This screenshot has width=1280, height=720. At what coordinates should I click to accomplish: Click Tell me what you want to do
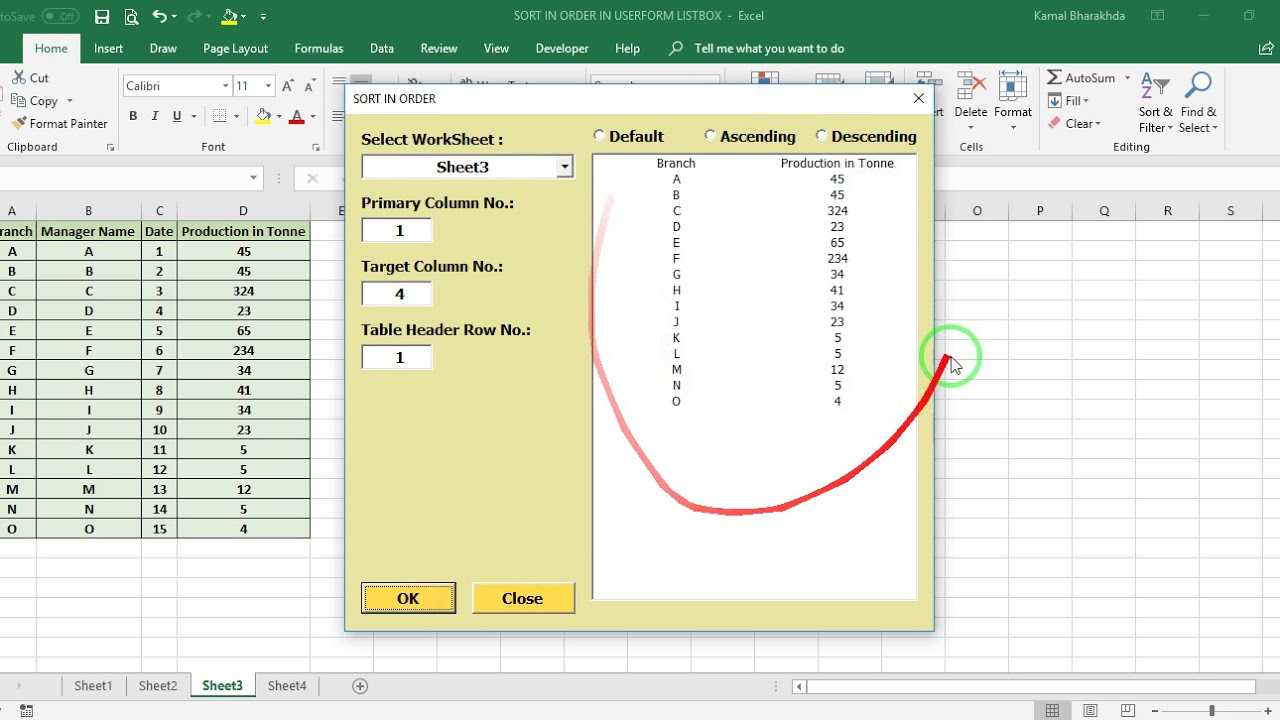point(769,48)
